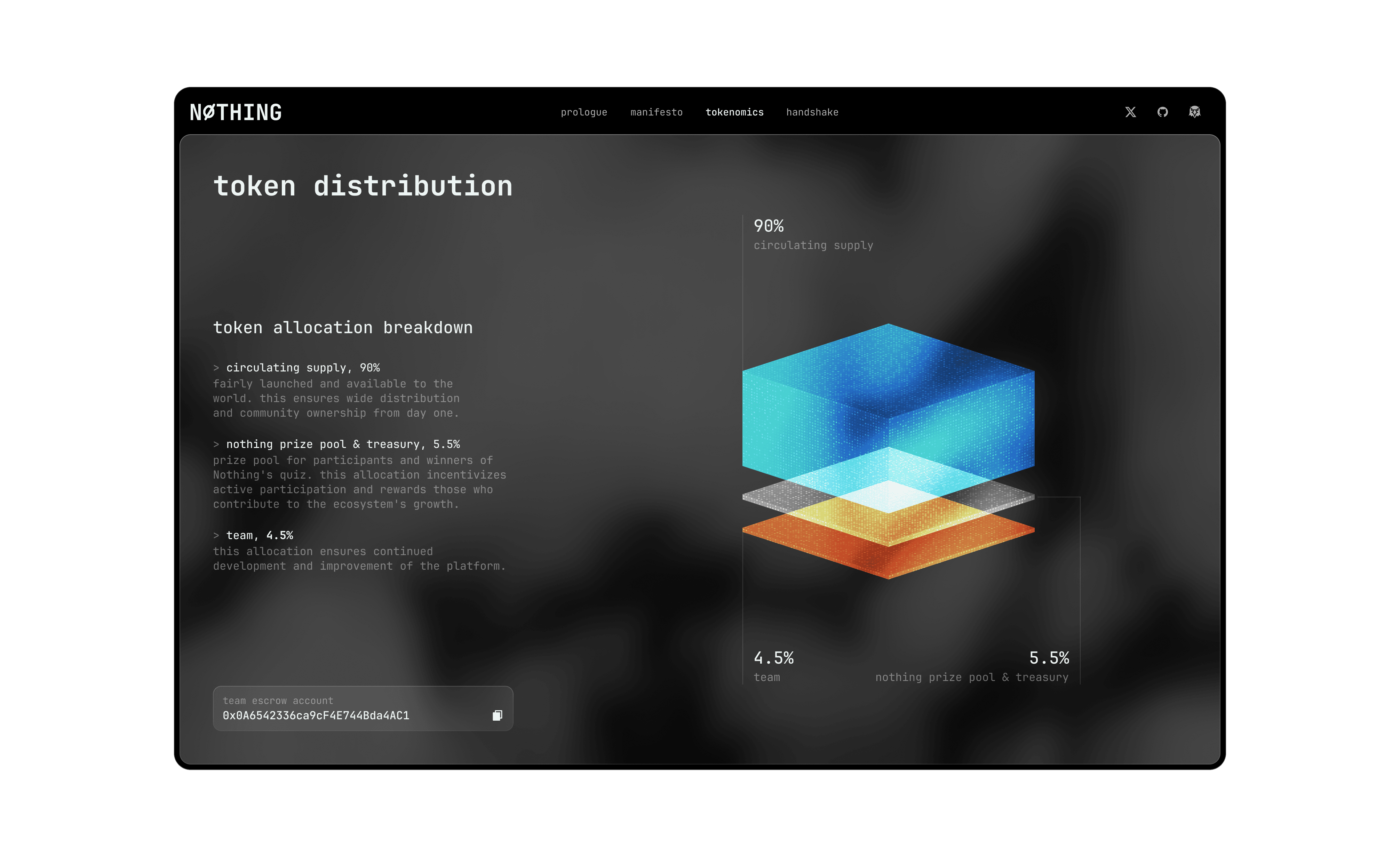Click the 5.5% prize pool chart label
This screenshot has height=857, width=1400.
1049,658
